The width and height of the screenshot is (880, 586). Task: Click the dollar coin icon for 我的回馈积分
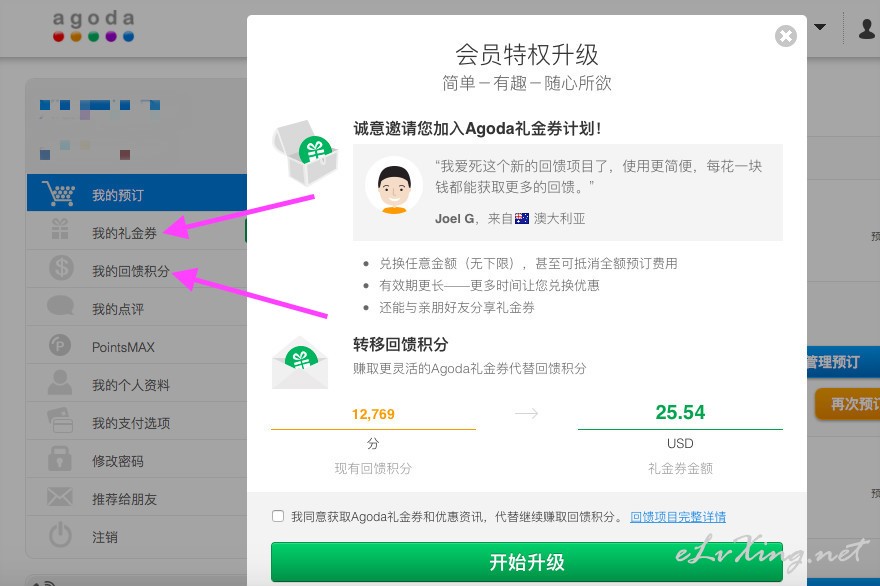click(61, 268)
